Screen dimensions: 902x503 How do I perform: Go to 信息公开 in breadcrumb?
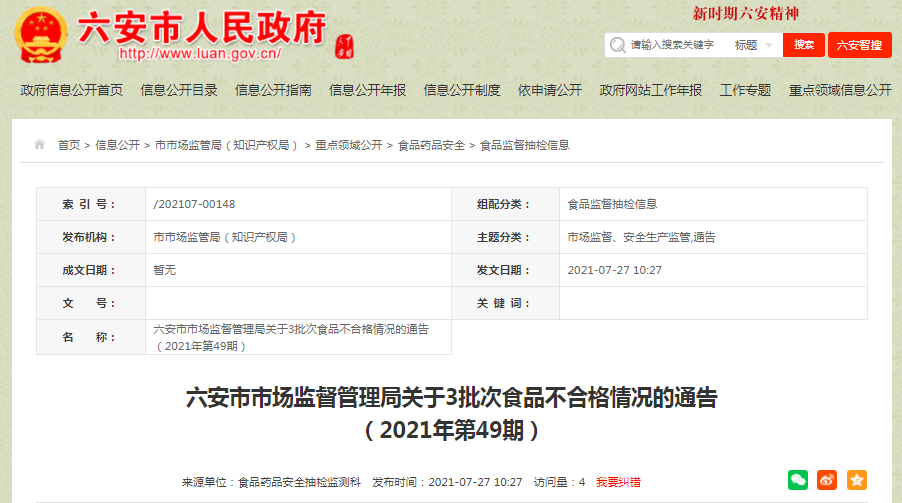point(117,145)
